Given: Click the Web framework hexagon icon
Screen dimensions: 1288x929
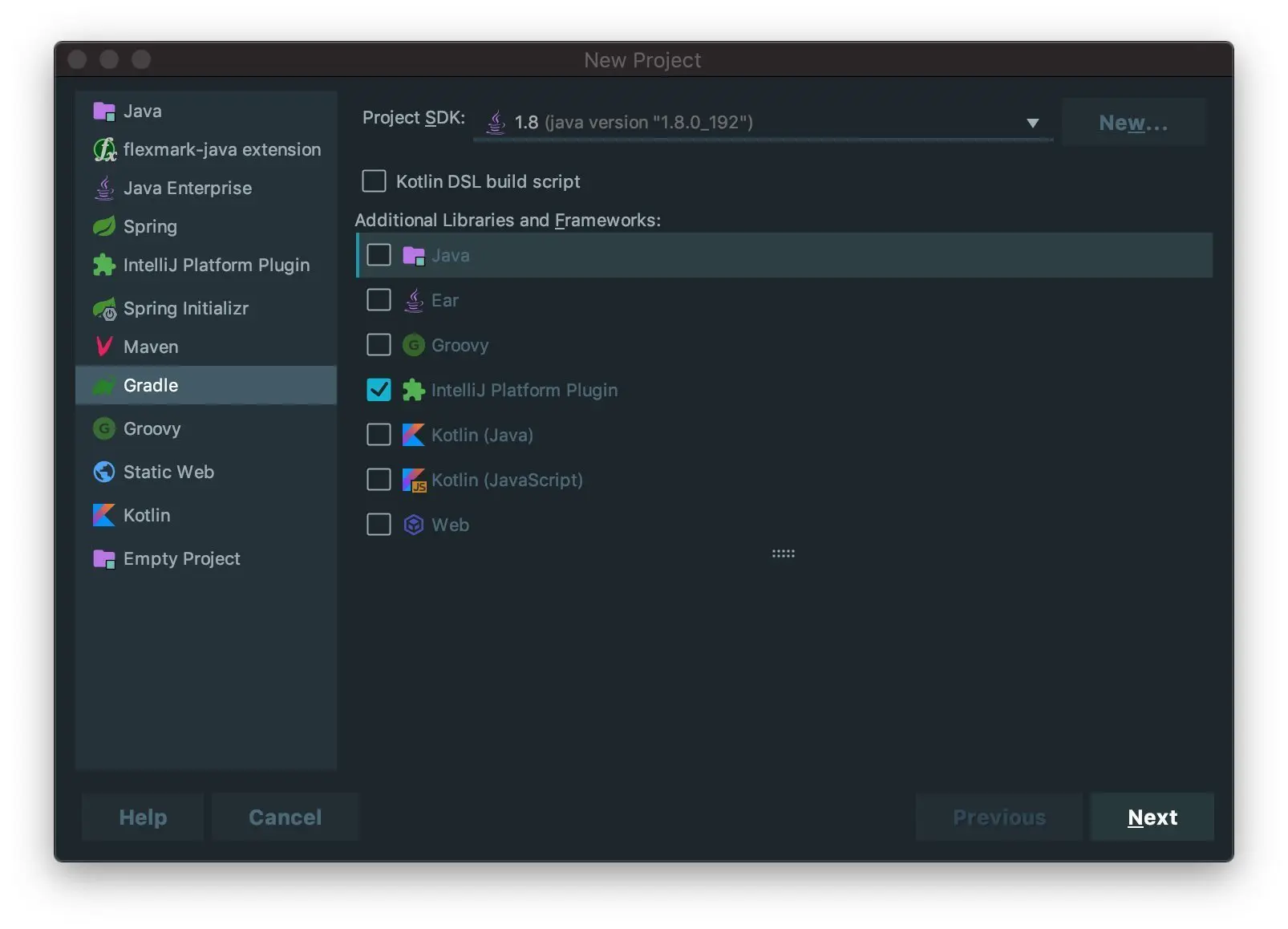Looking at the screenshot, I should click(x=413, y=525).
